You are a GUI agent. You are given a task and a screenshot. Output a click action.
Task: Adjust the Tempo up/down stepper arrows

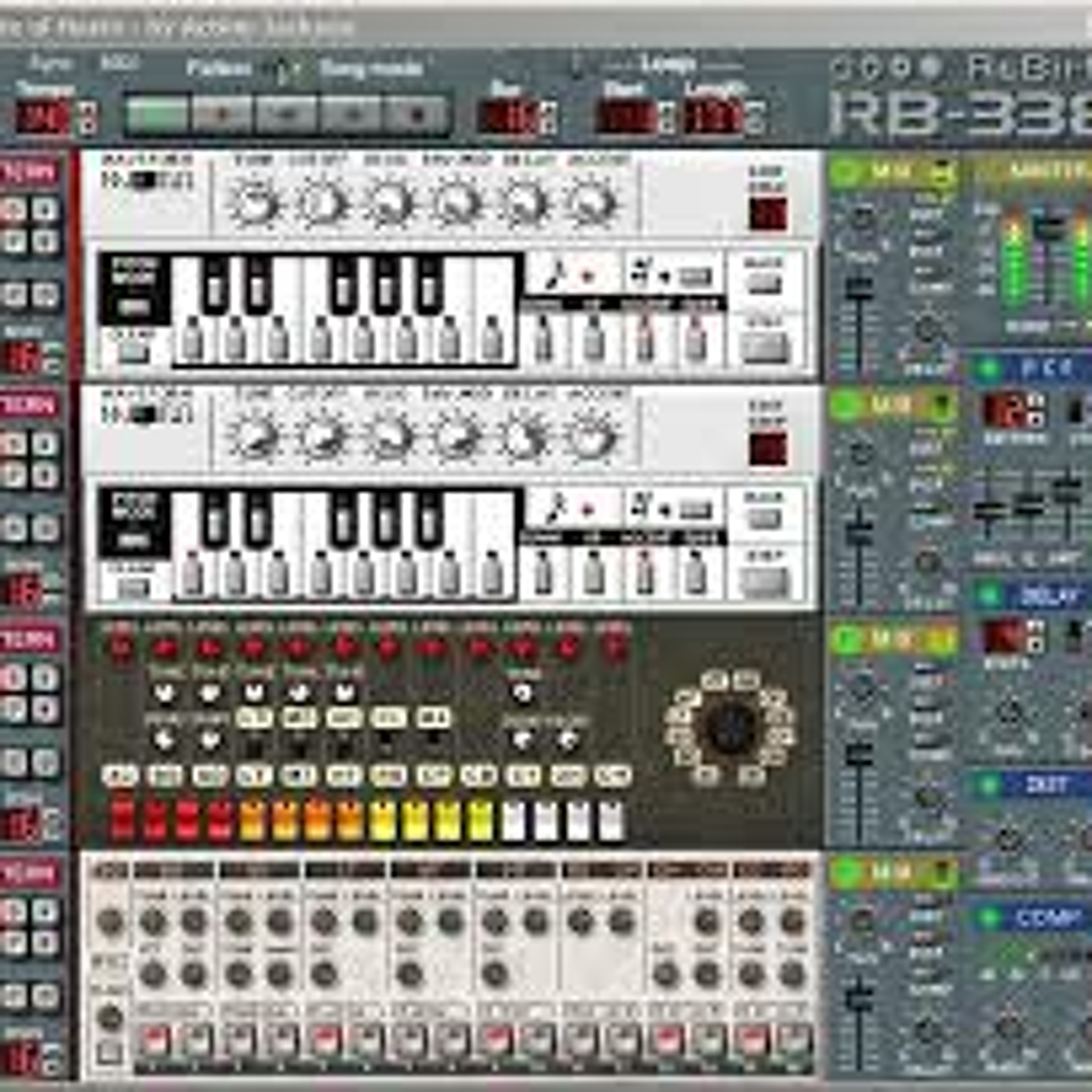(x=89, y=117)
